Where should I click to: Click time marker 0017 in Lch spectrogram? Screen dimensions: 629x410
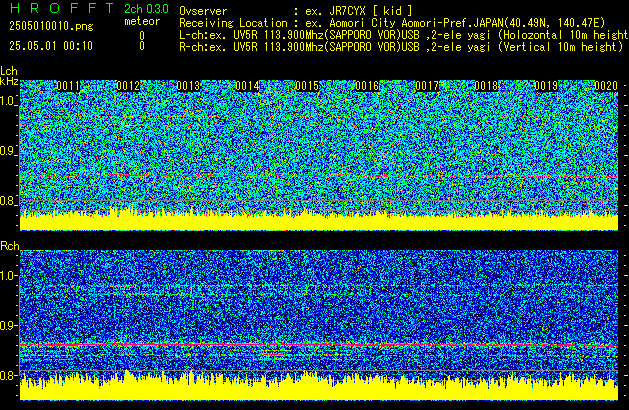pyautogui.click(x=427, y=86)
